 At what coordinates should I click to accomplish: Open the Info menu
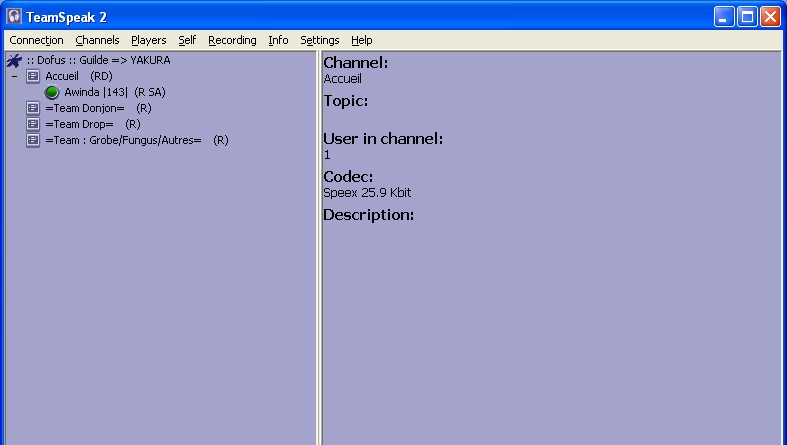pyautogui.click(x=278, y=40)
